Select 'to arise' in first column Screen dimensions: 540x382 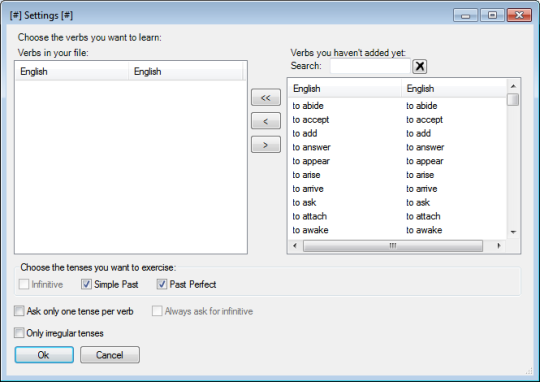(306, 175)
